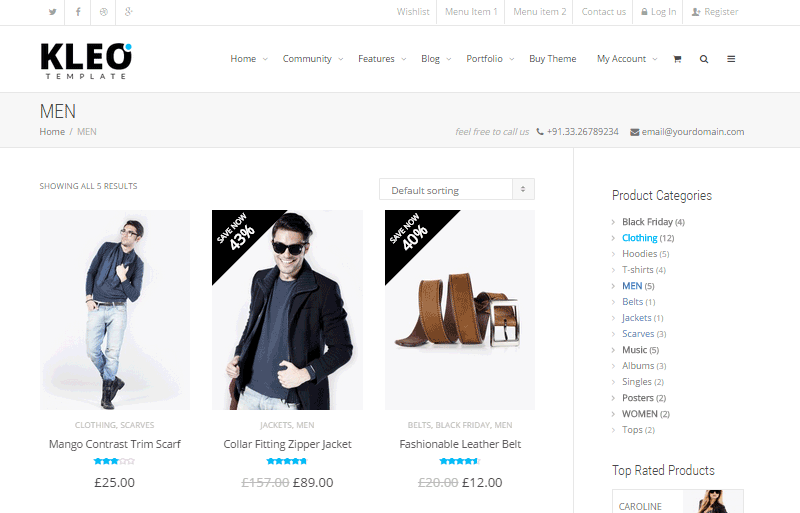
Task: Click the star rating under Collar Fitting Zipper Jacket
Action: [x=287, y=461]
